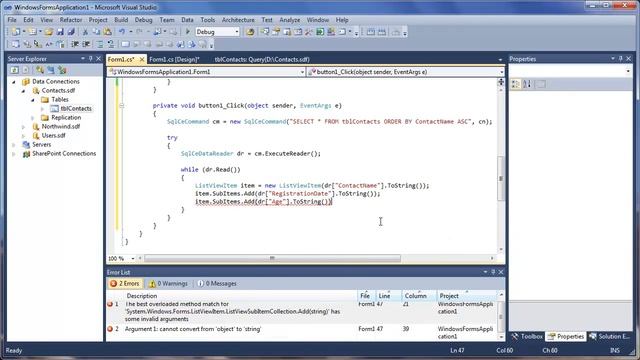This screenshot has height=360, width=640.
Task: Click the Uncomment selected lines icon
Action: (x=111, y=44)
